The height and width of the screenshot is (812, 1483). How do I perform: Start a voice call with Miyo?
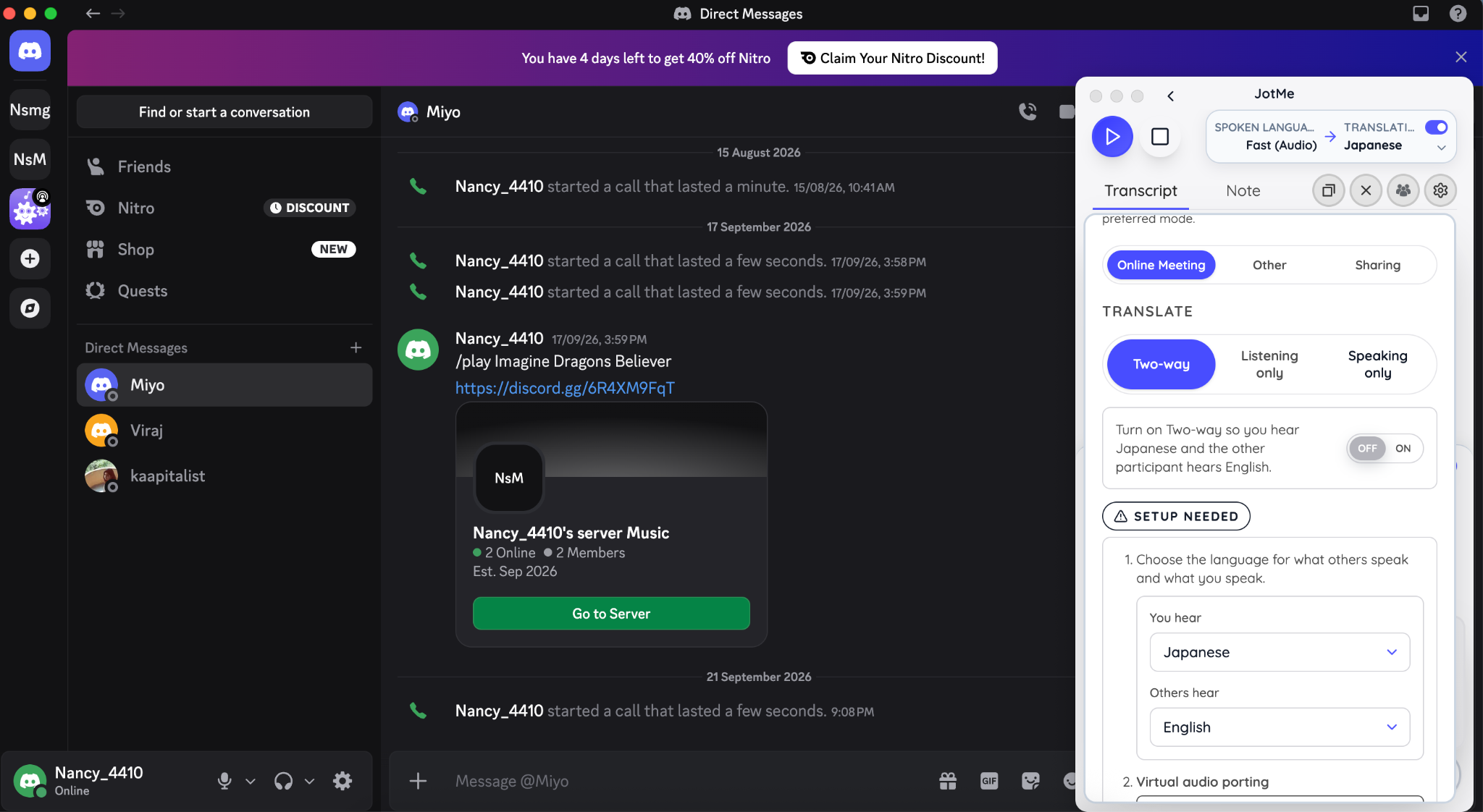1028,111
